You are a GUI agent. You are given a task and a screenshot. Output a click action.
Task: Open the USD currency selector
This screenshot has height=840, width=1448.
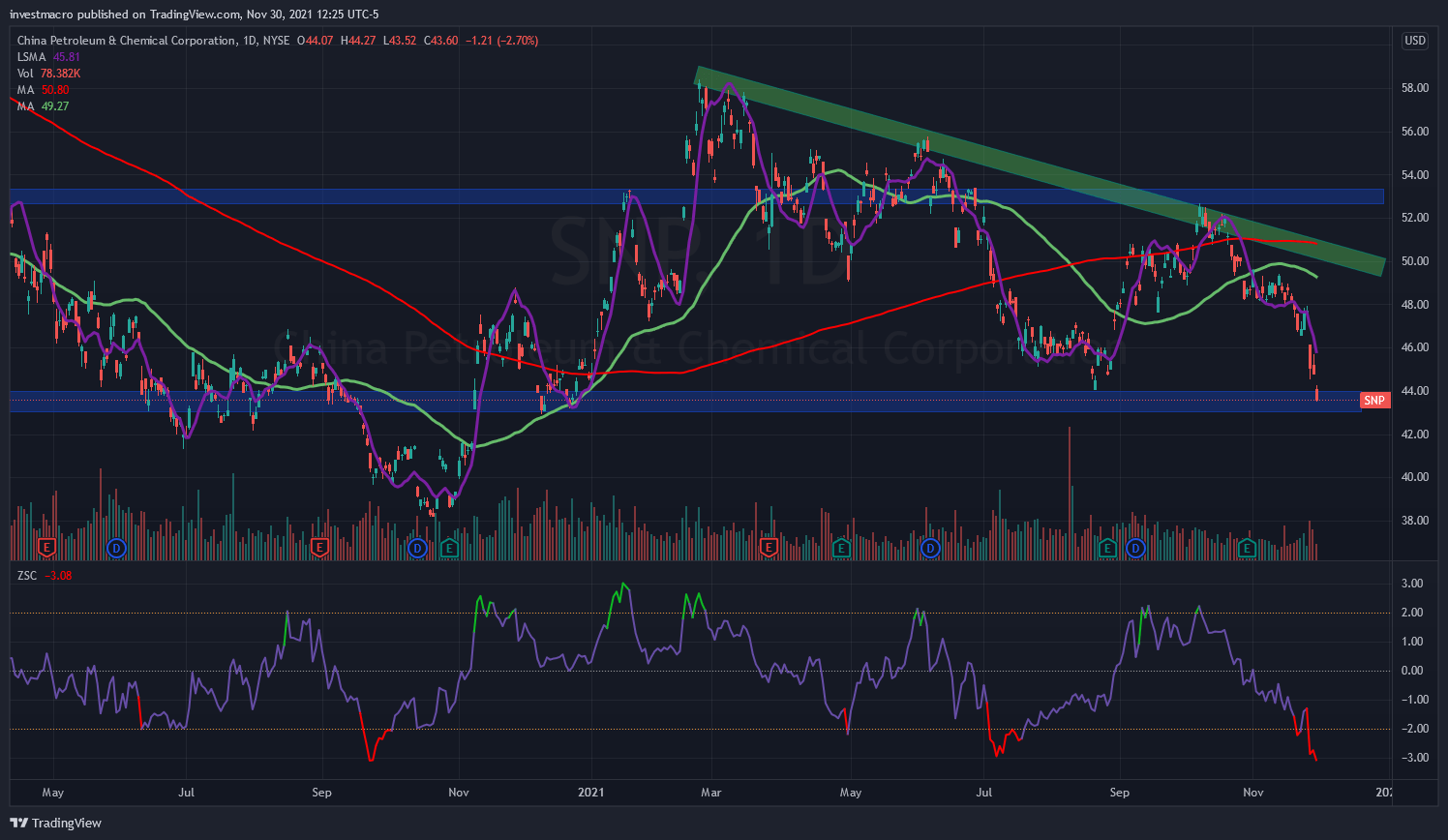click(1414, 41)
